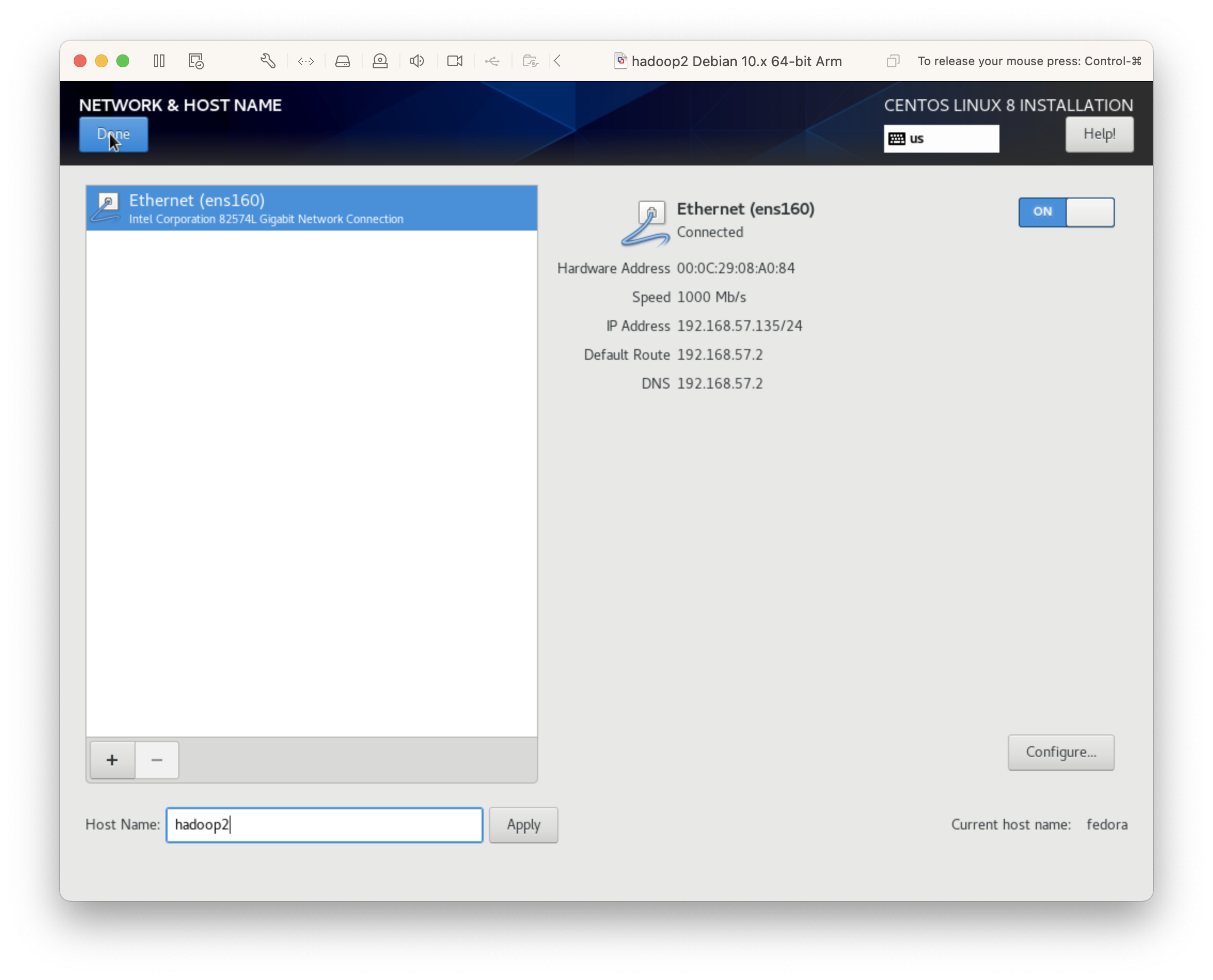Edit the Host Name input field

[x=323, y=824]
